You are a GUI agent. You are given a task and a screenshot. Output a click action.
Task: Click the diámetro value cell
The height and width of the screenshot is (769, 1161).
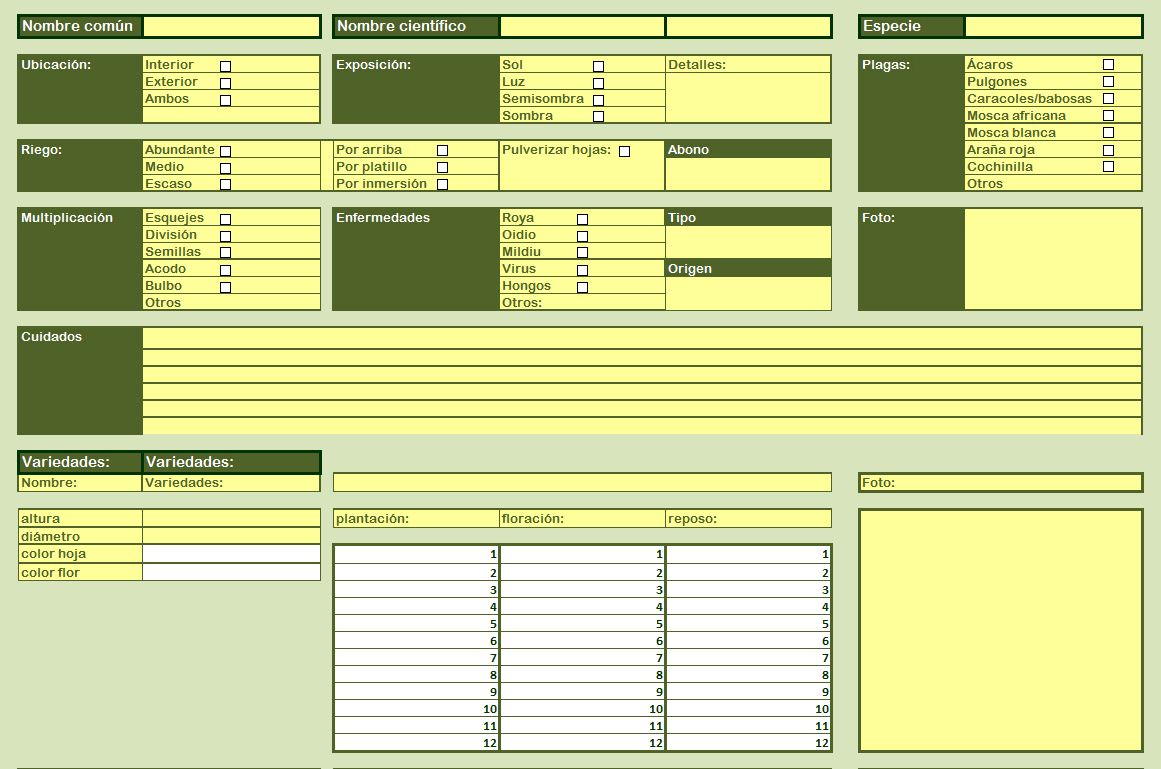coord(231,536)
